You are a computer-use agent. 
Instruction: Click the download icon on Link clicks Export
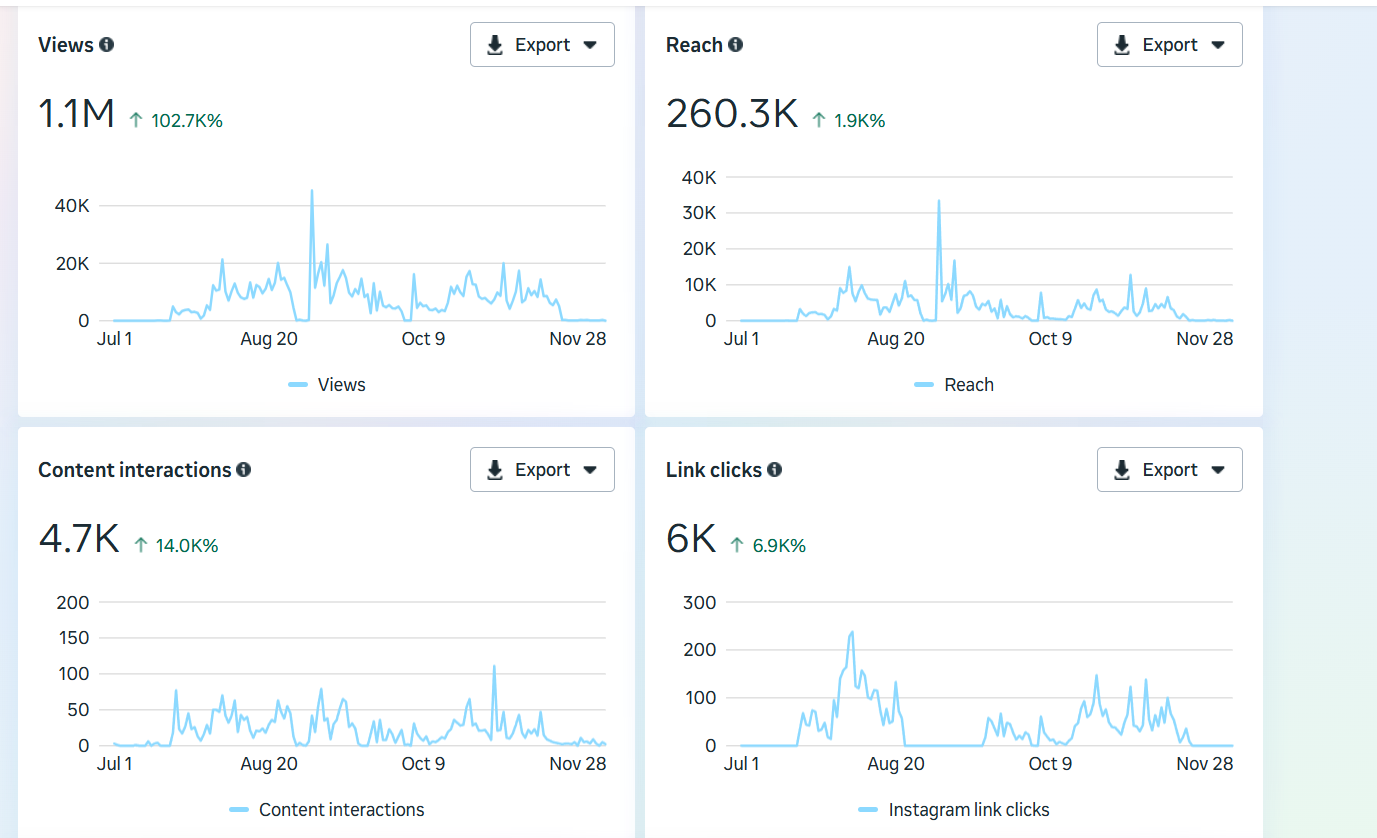tap(1122, 470)
